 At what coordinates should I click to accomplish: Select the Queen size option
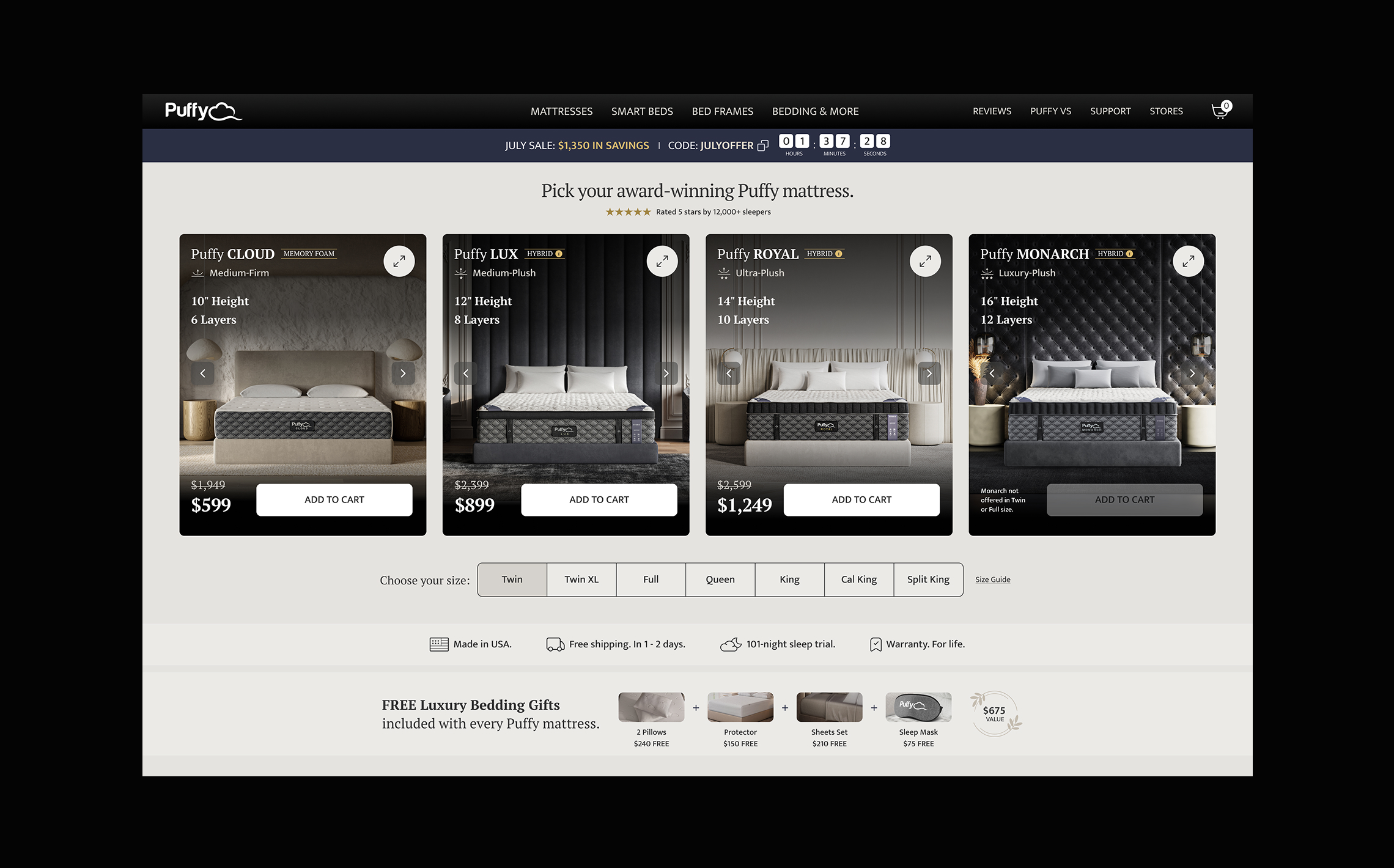coord(720,579)
